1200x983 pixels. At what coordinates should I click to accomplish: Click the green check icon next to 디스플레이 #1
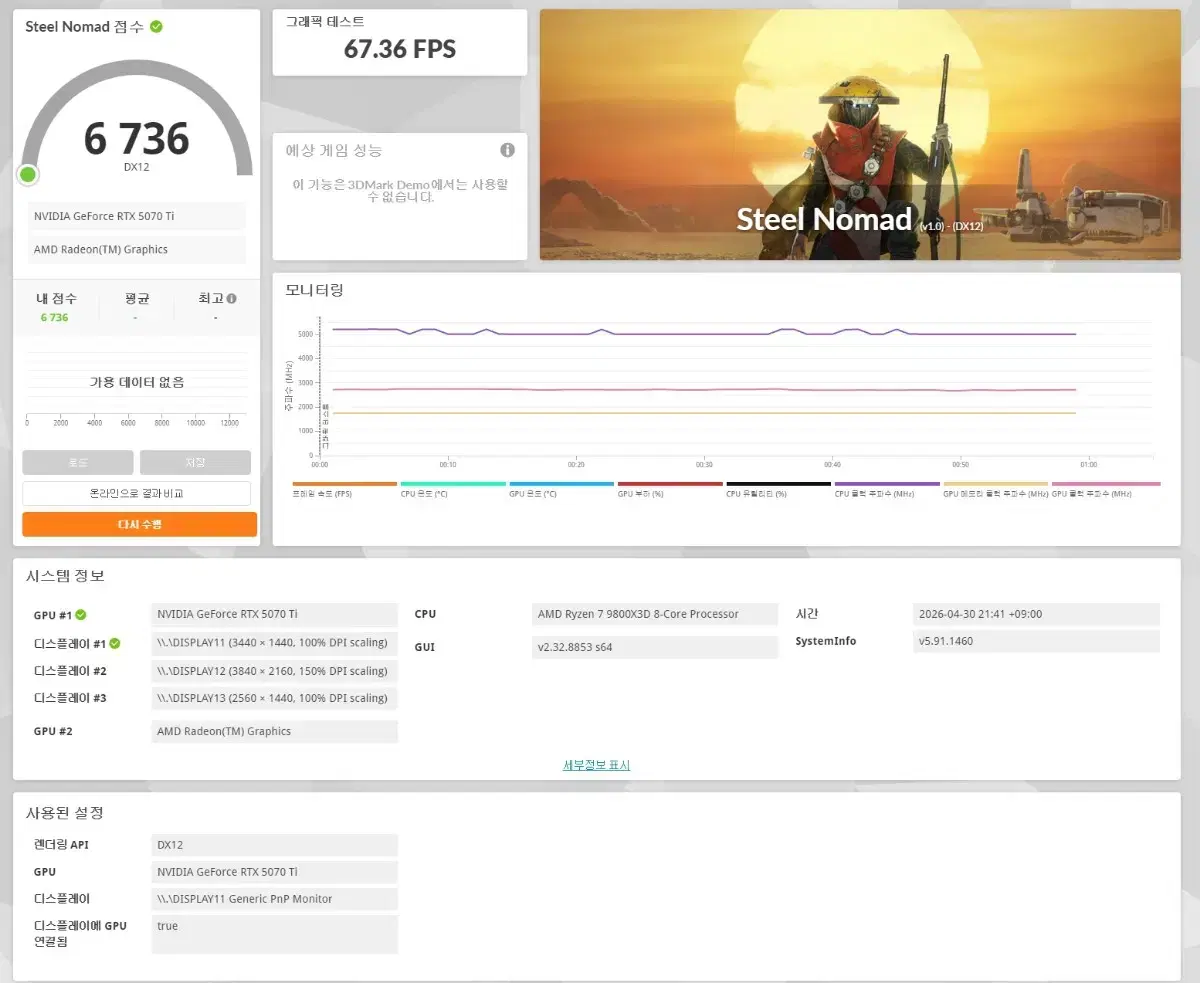115,643
